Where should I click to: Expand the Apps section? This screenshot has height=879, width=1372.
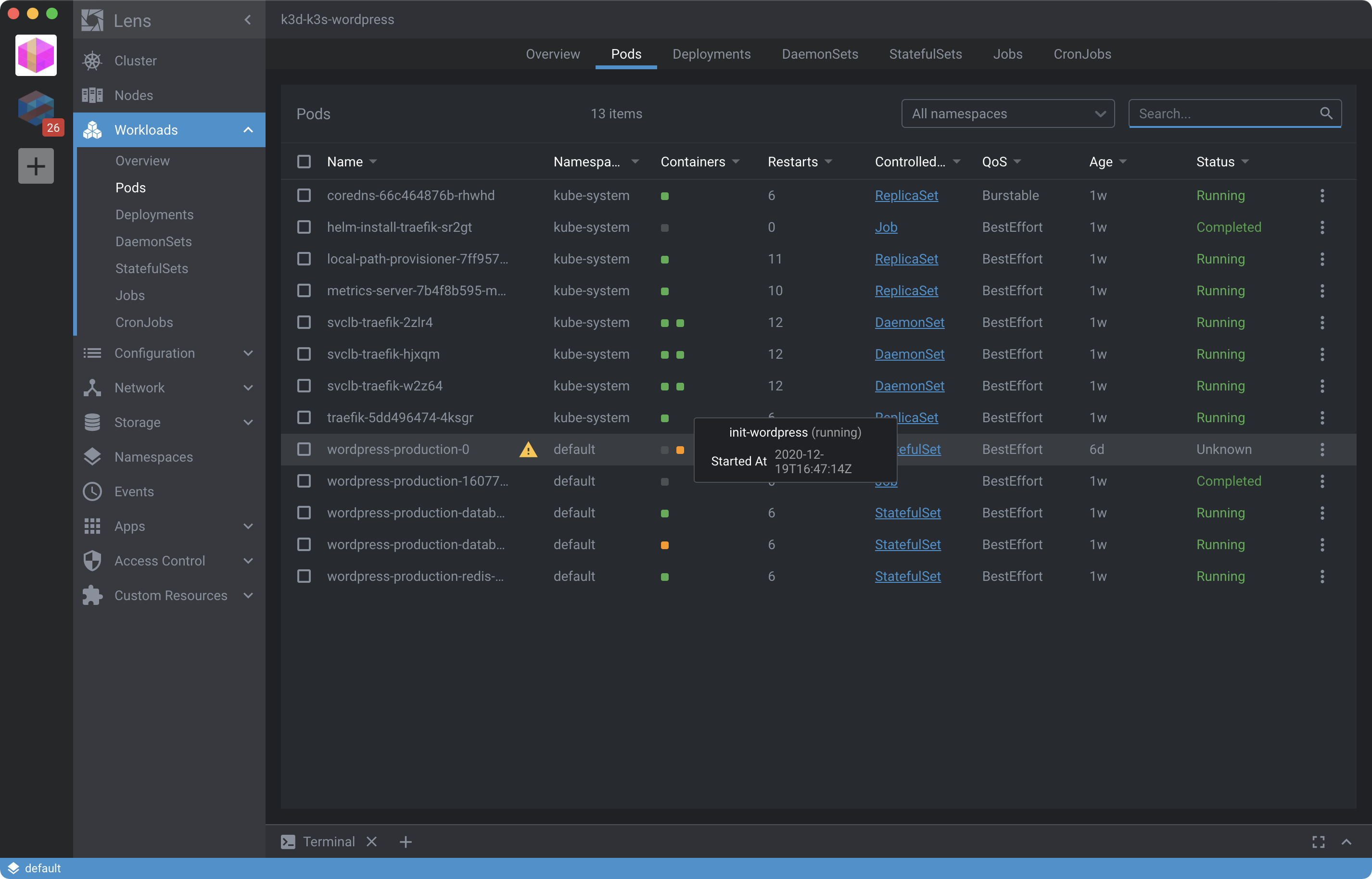pos(248,526)
